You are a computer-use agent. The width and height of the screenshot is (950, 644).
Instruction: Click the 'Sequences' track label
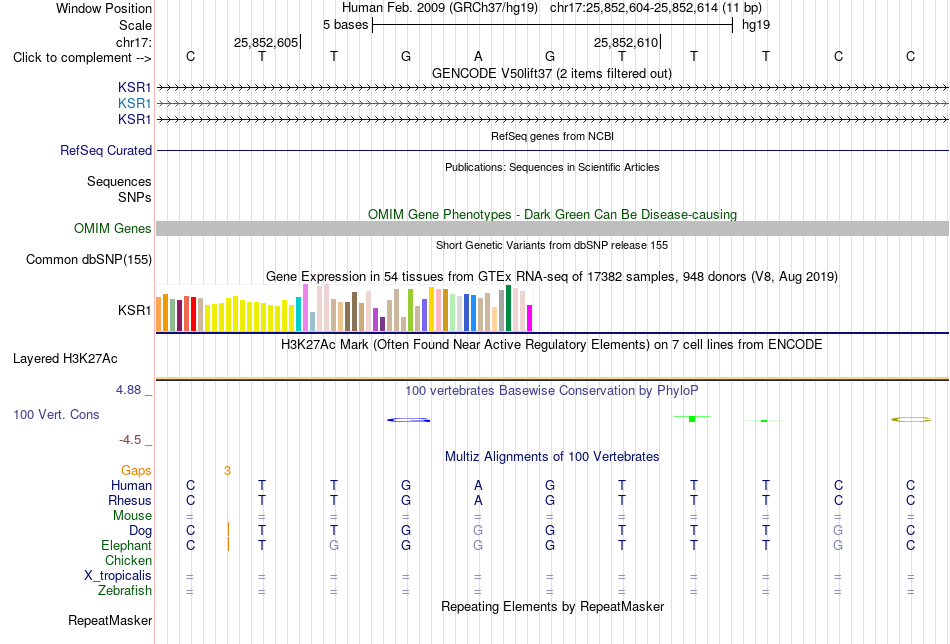[119, 181]
